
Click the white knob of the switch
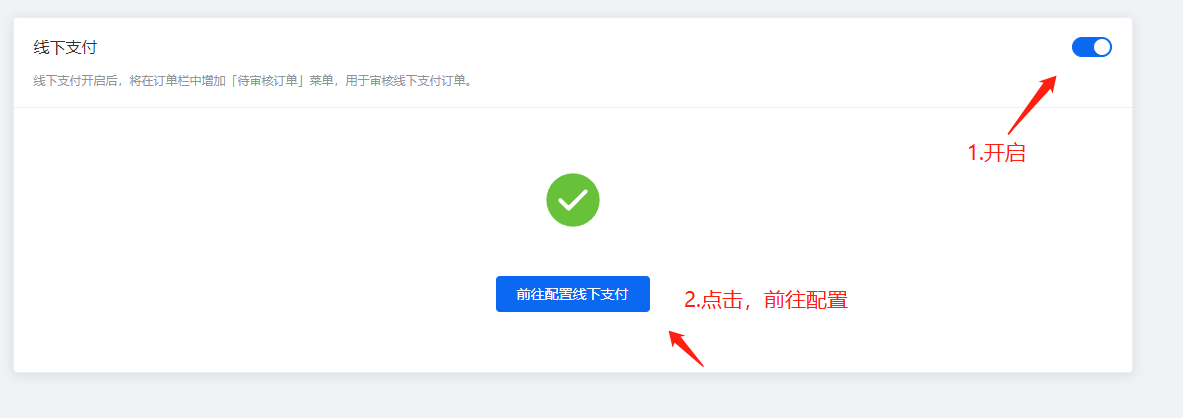[1102, 47]
